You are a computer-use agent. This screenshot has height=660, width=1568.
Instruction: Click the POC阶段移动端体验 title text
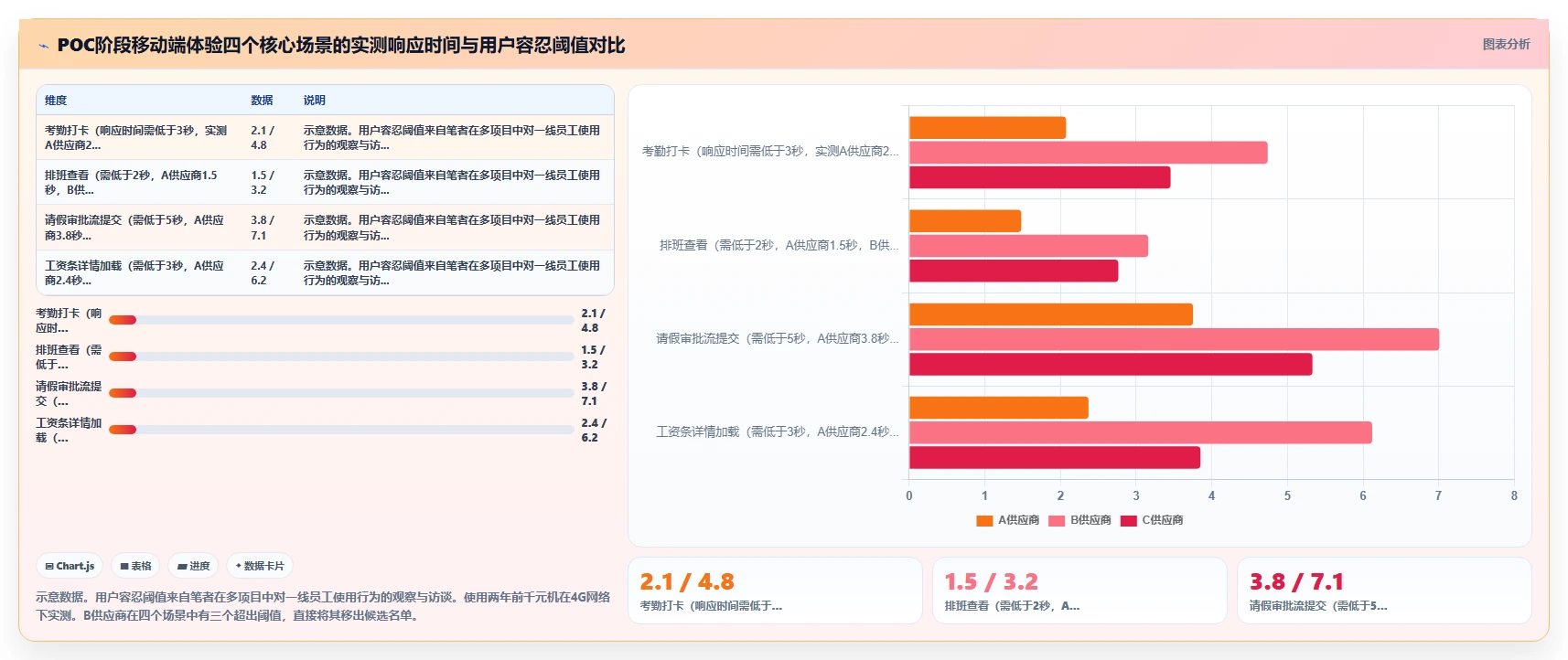(x=341, y=45)
